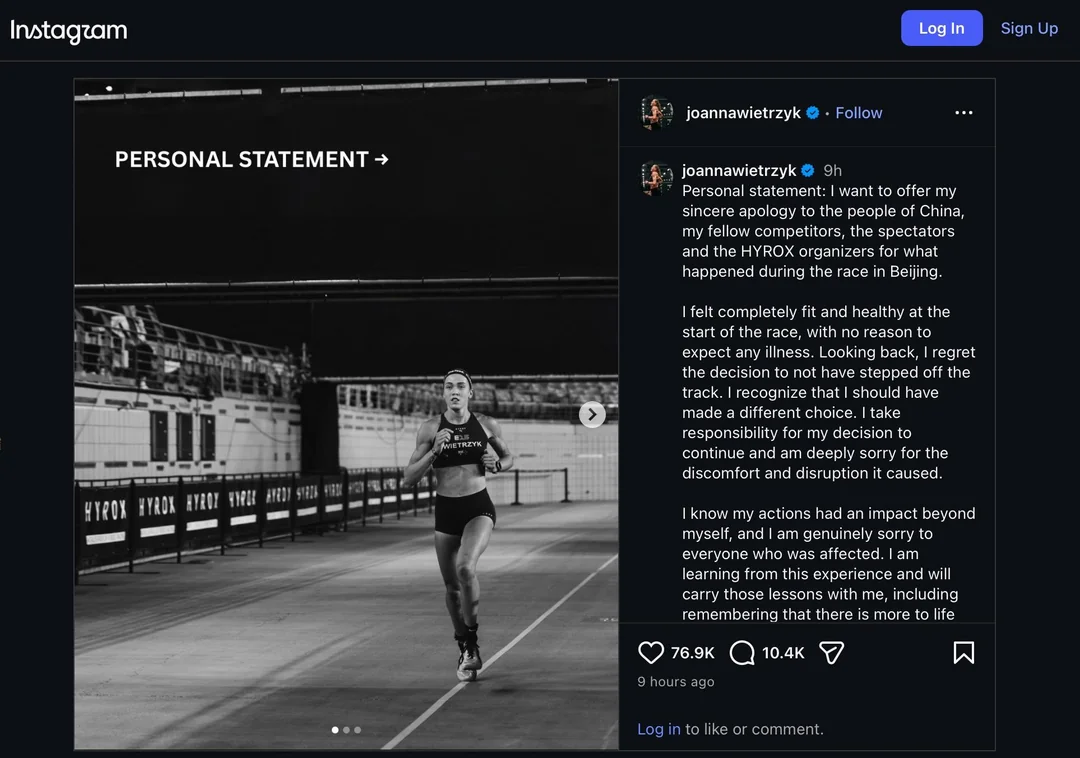The width and height of the screenshot is (1080, 758).
Task: Save the post using bookmark icon
Action: (x=964, y=652)
